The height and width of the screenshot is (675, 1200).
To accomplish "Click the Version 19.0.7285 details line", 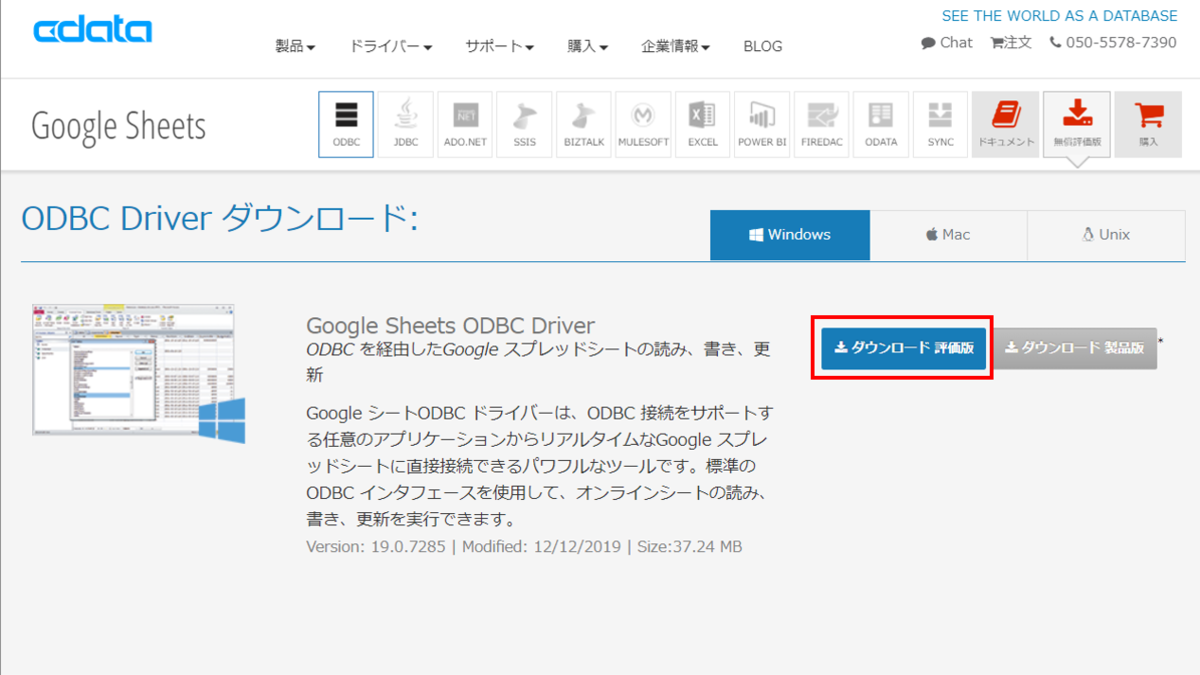I will (x=524, y=547).
